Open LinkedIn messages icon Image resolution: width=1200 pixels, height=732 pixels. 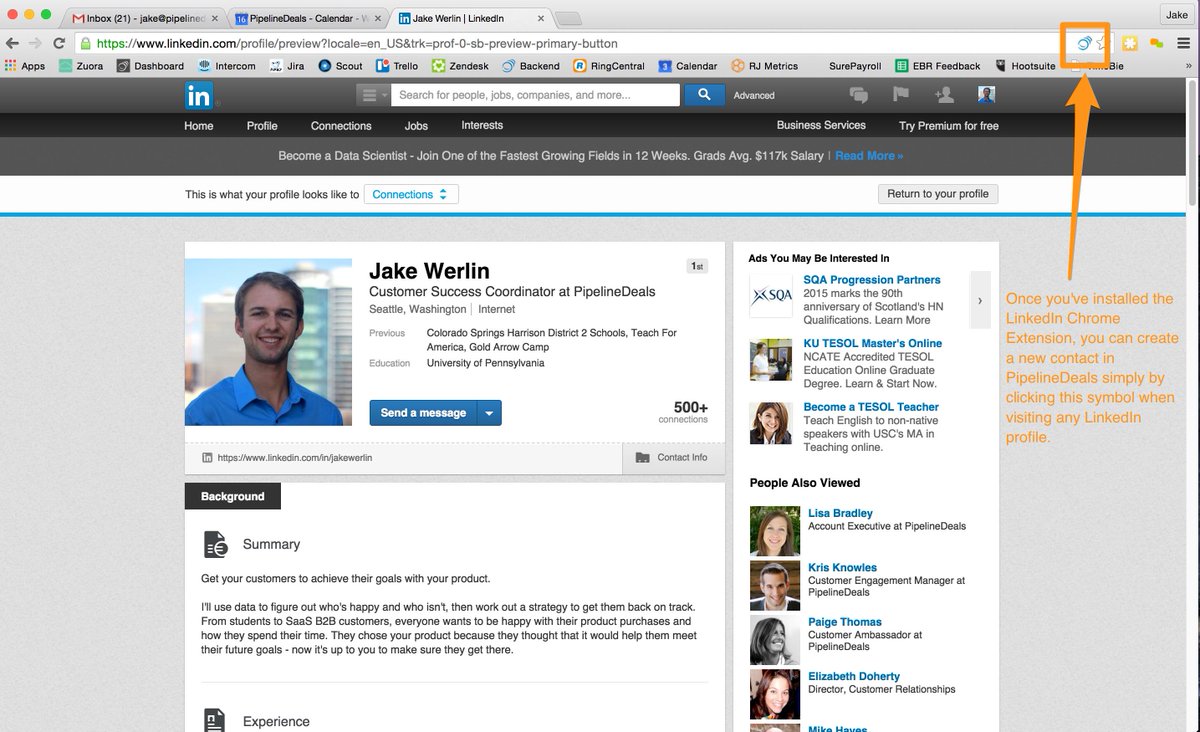[x=858, y=95]
